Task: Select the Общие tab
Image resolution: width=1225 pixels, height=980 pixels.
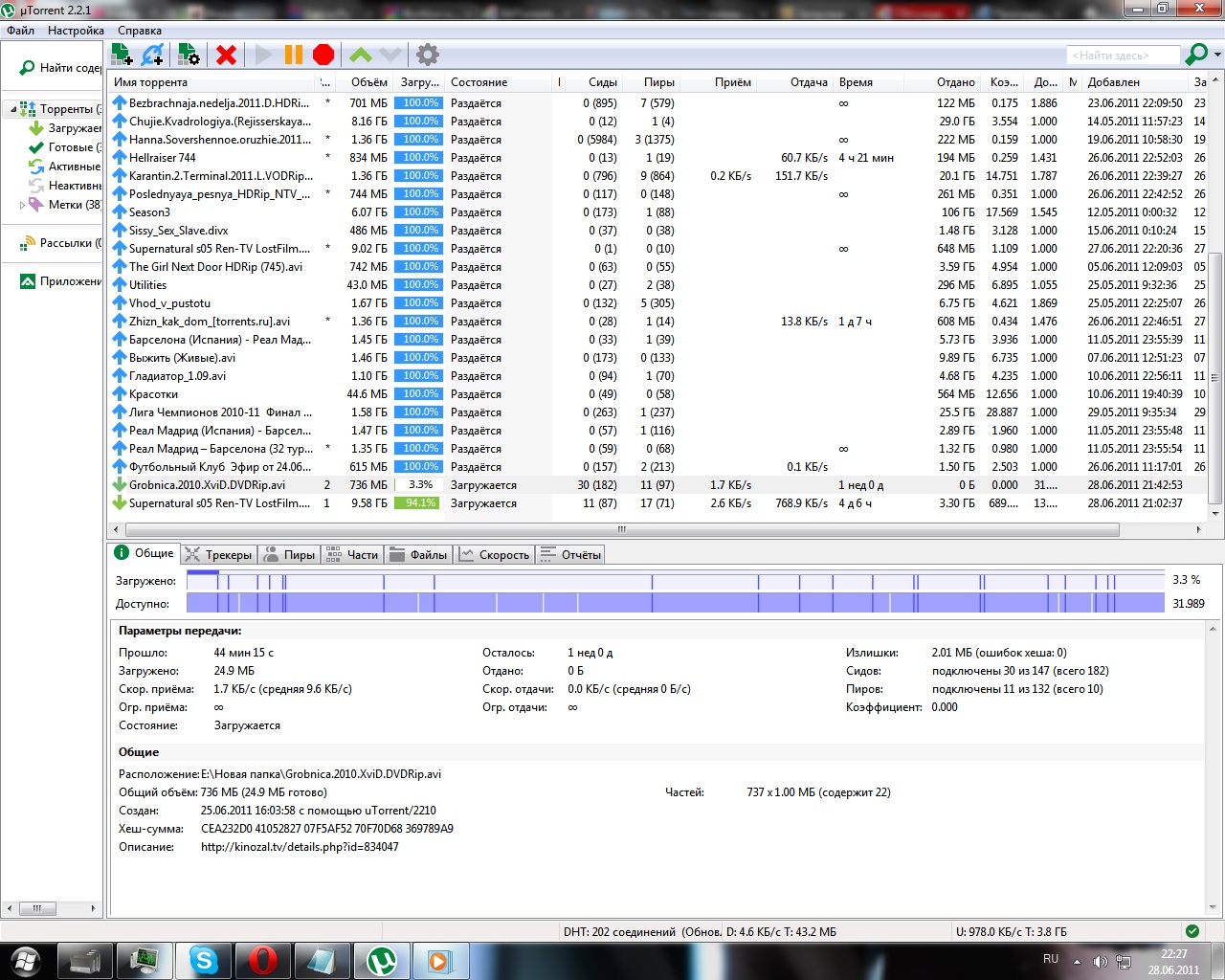Action: 145,553
